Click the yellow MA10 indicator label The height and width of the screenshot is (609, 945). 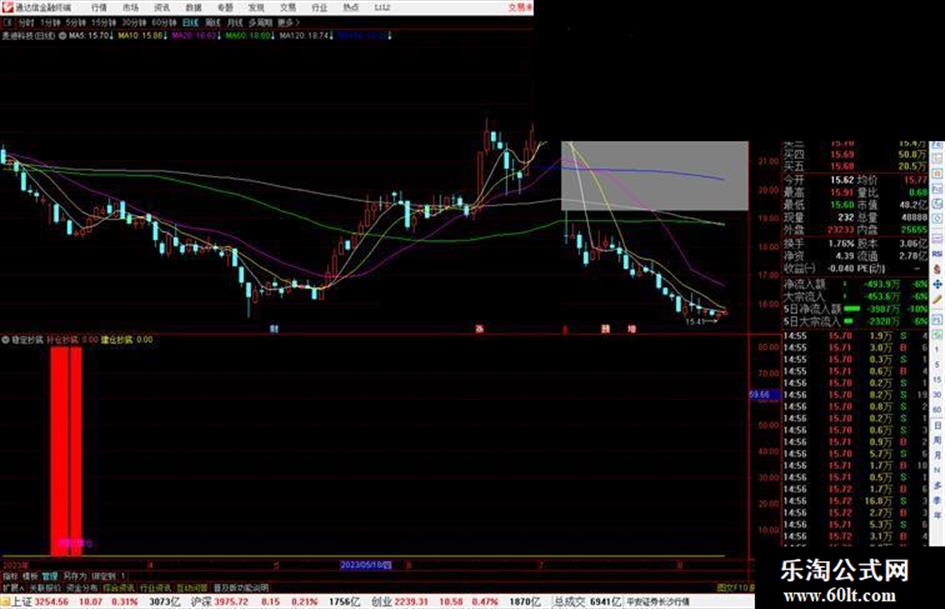pyautogui.click(x=142, y=36)
